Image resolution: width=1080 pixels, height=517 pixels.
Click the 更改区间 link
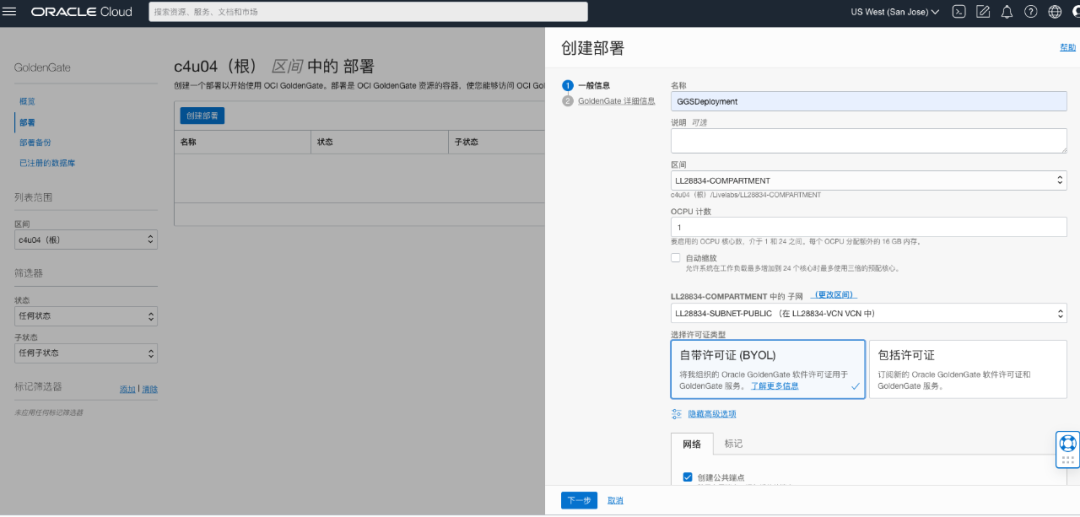tap(835, 295)
